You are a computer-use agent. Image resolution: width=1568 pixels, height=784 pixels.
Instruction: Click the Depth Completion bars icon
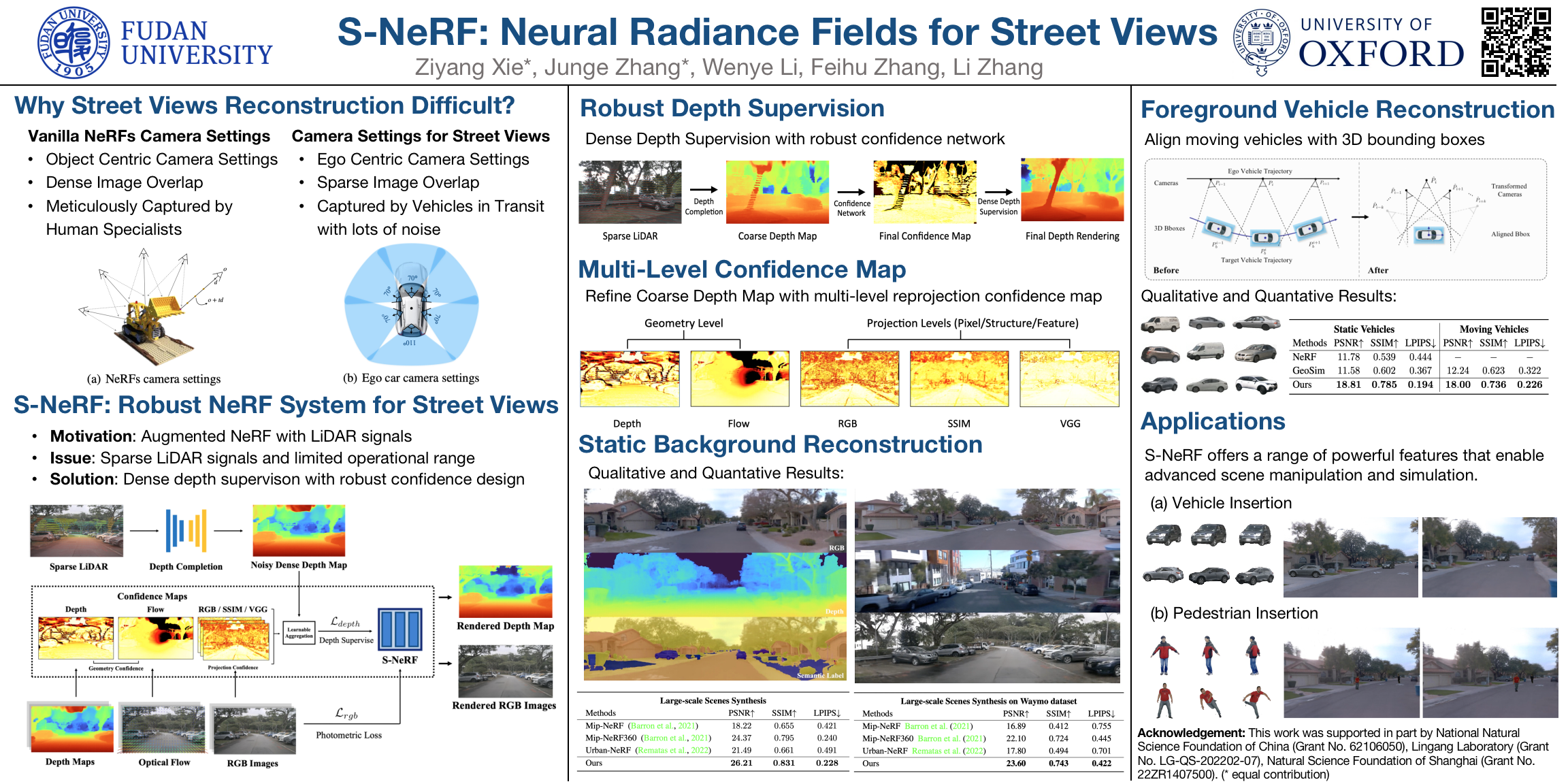(186, 531)
